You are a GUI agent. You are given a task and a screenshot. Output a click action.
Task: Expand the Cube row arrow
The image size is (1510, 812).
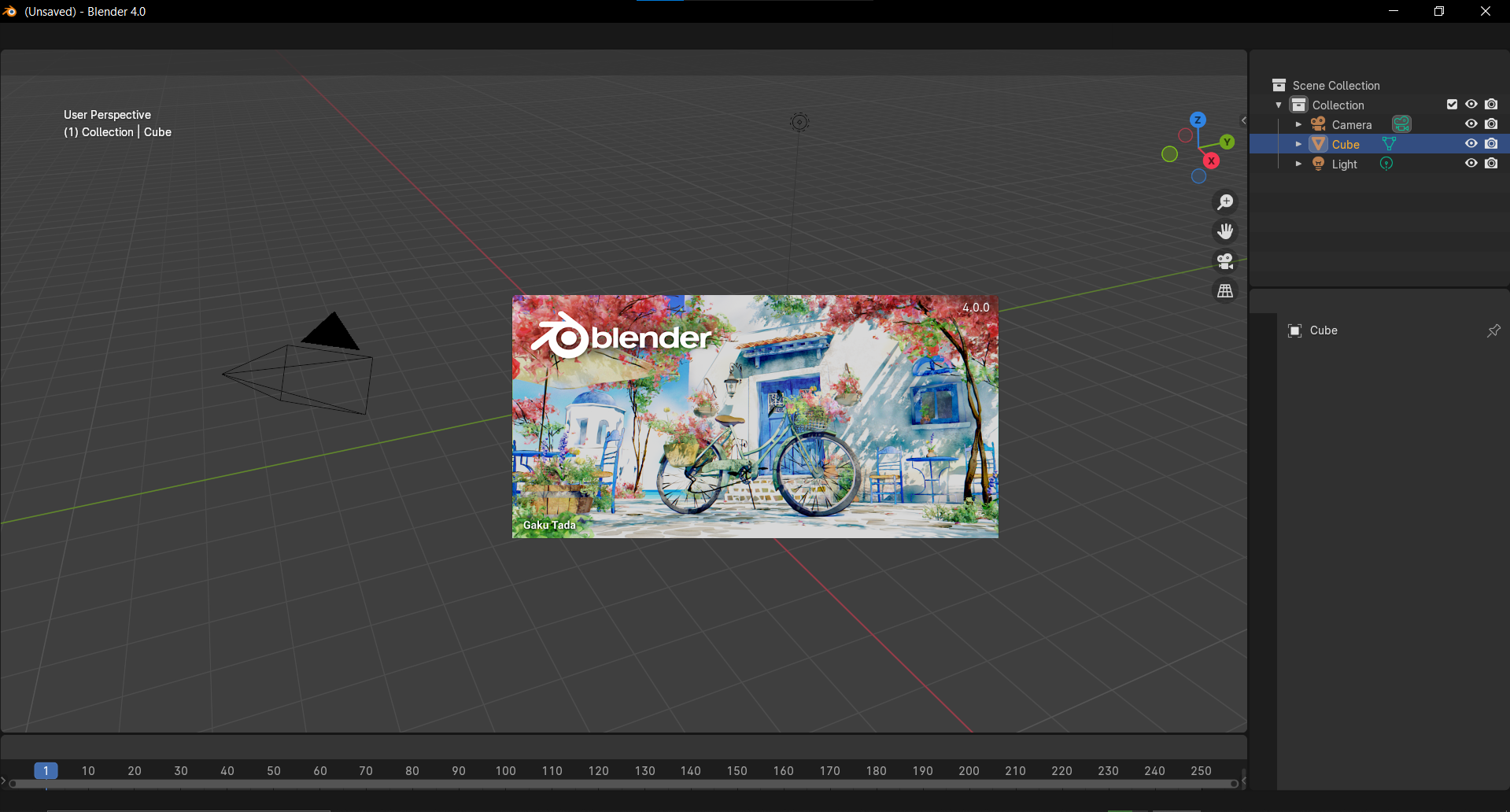coord(1298,144)
